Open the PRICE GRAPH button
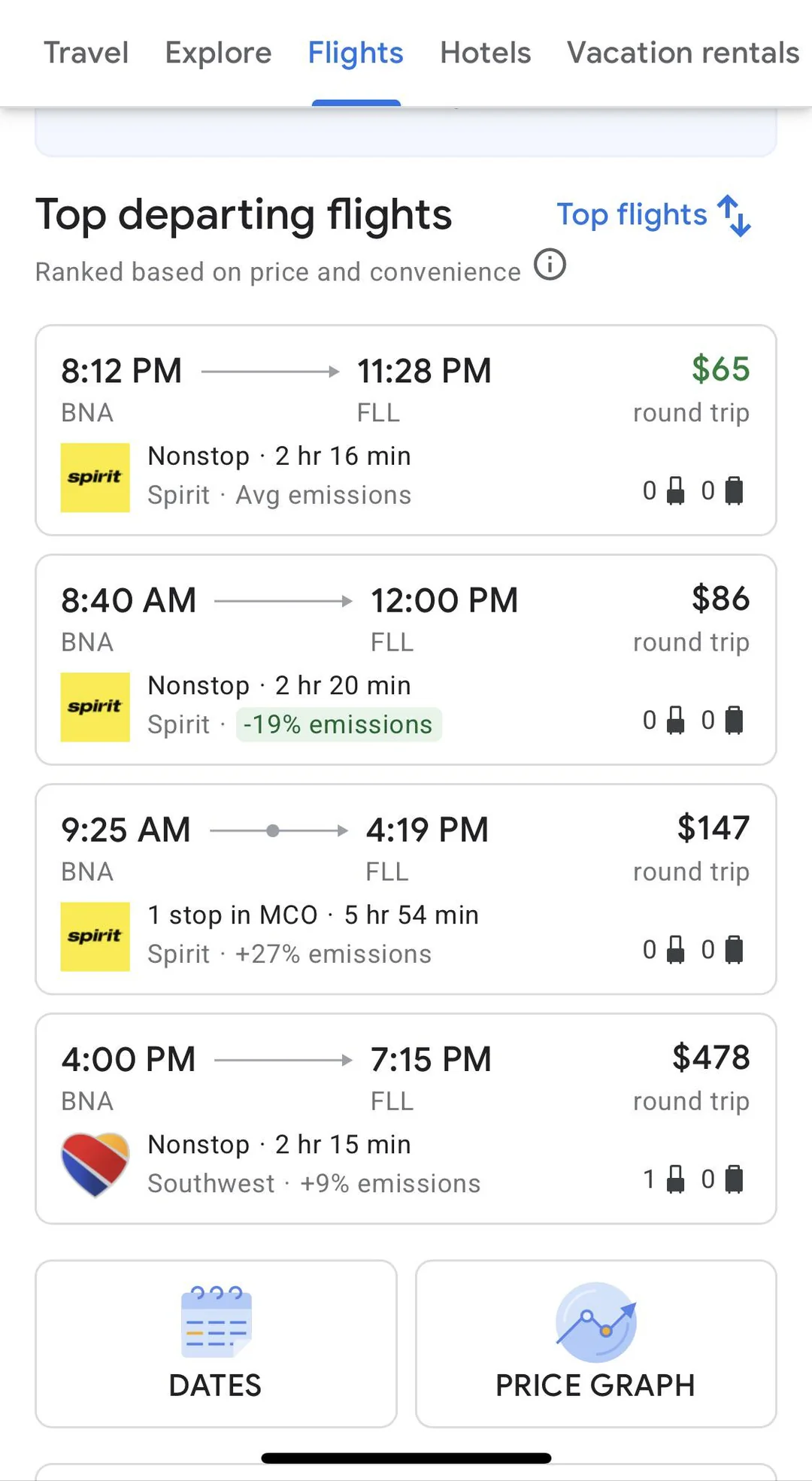The image size is (812, 1481). point(595,1343)
